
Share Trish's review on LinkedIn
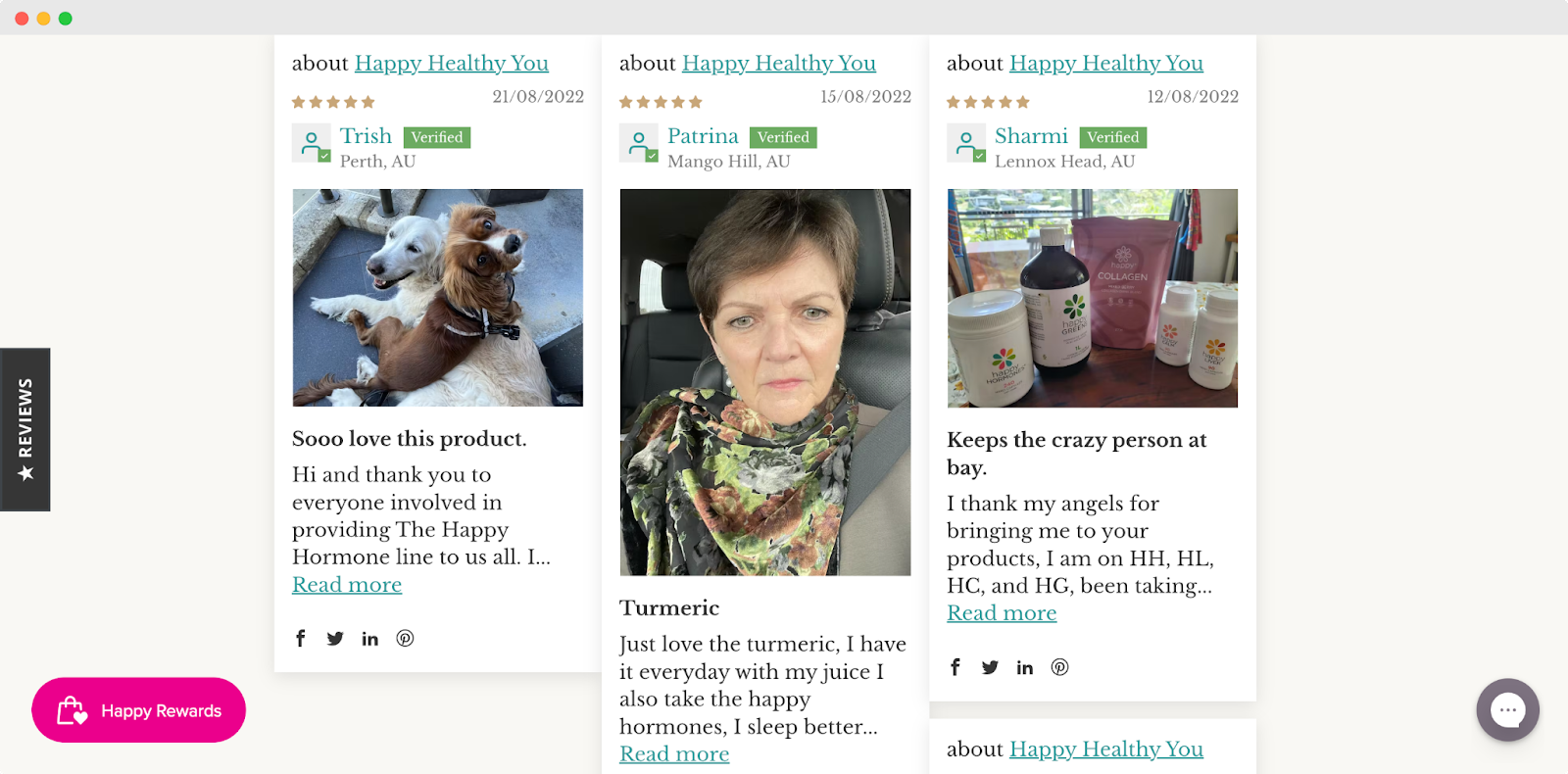click(x=369, y=639)
